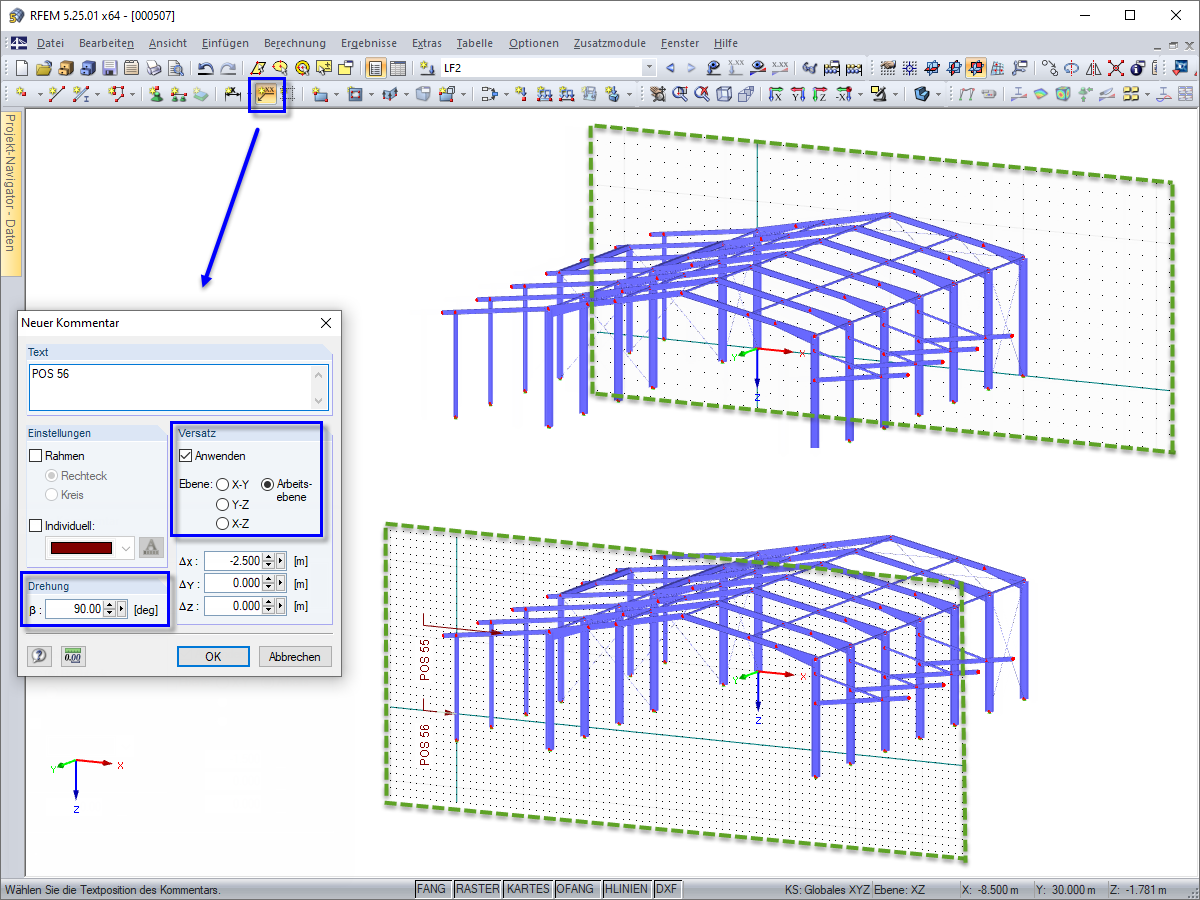This screenshot has width=1200, height=900.
Task: Select the Y-Z plane radio button
Action: [x=222, y=504]
